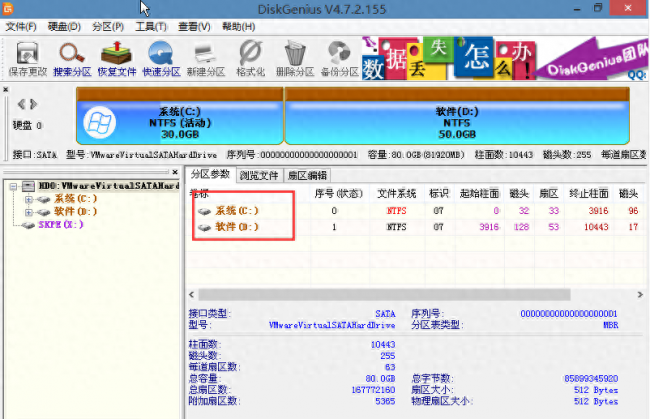Open the 帮助(H) menu
Viewport: 650px width, 419px height.
pos(238,27)
